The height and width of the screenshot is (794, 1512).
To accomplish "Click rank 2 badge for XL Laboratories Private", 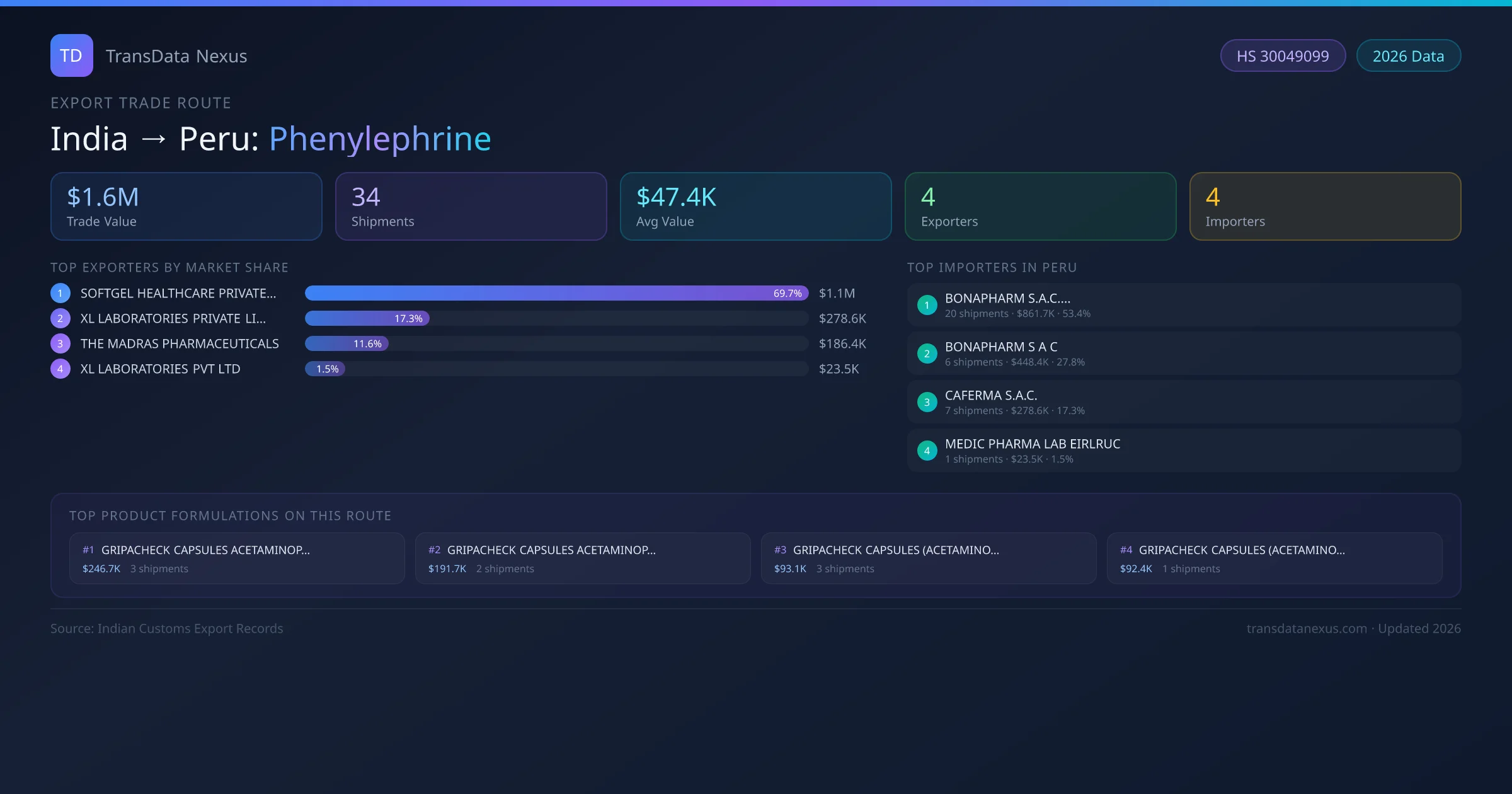I will (60, 318).
